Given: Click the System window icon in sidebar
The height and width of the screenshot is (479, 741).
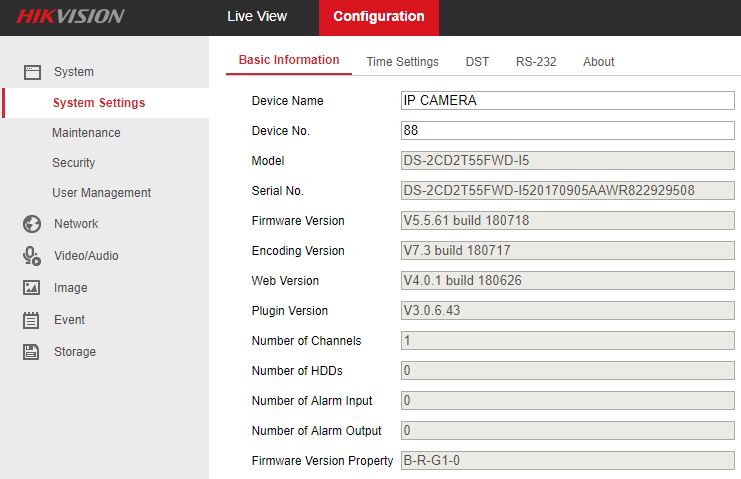Looking at the screenshot, I should pos(32,72).
